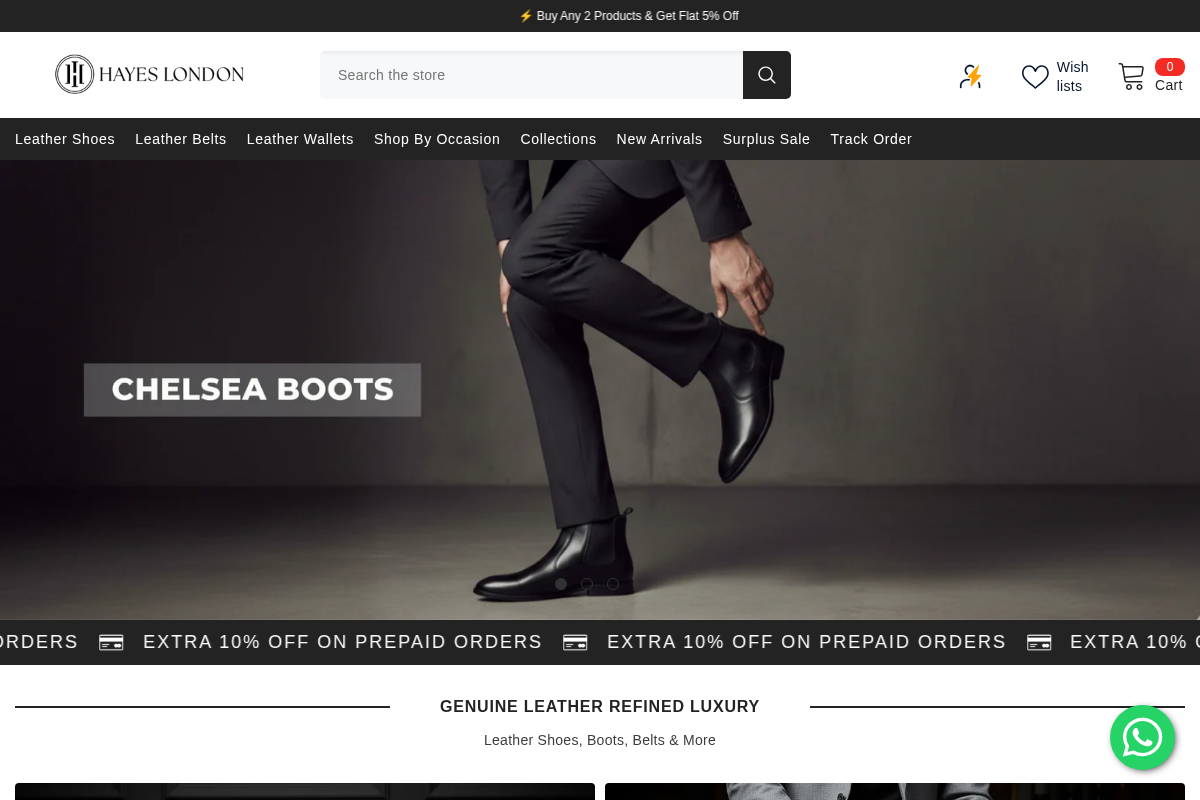Open the shopping cart icon
Screen dimensions: 1200x800
1131,76
